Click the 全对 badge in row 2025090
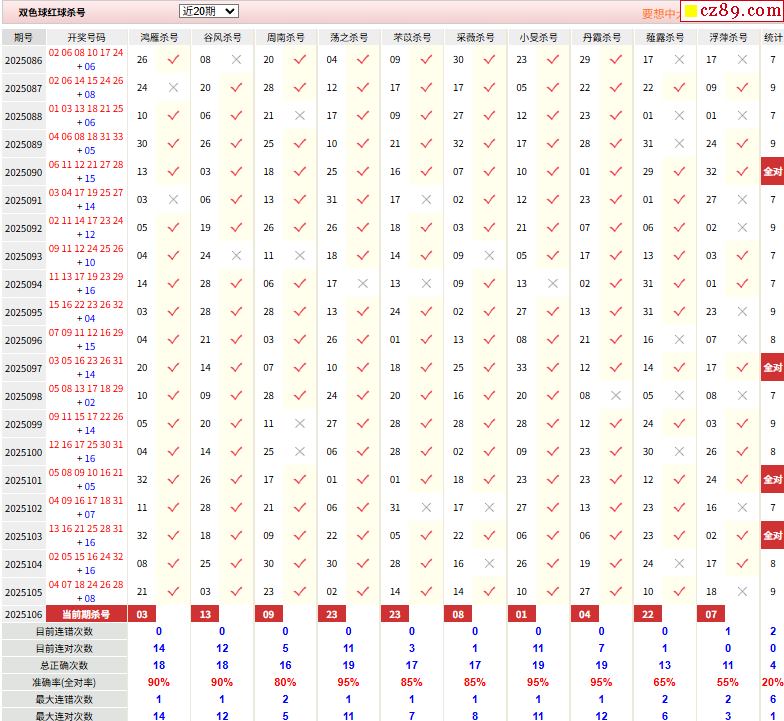Screen dimensions: 784x721 tap(772, 172)
